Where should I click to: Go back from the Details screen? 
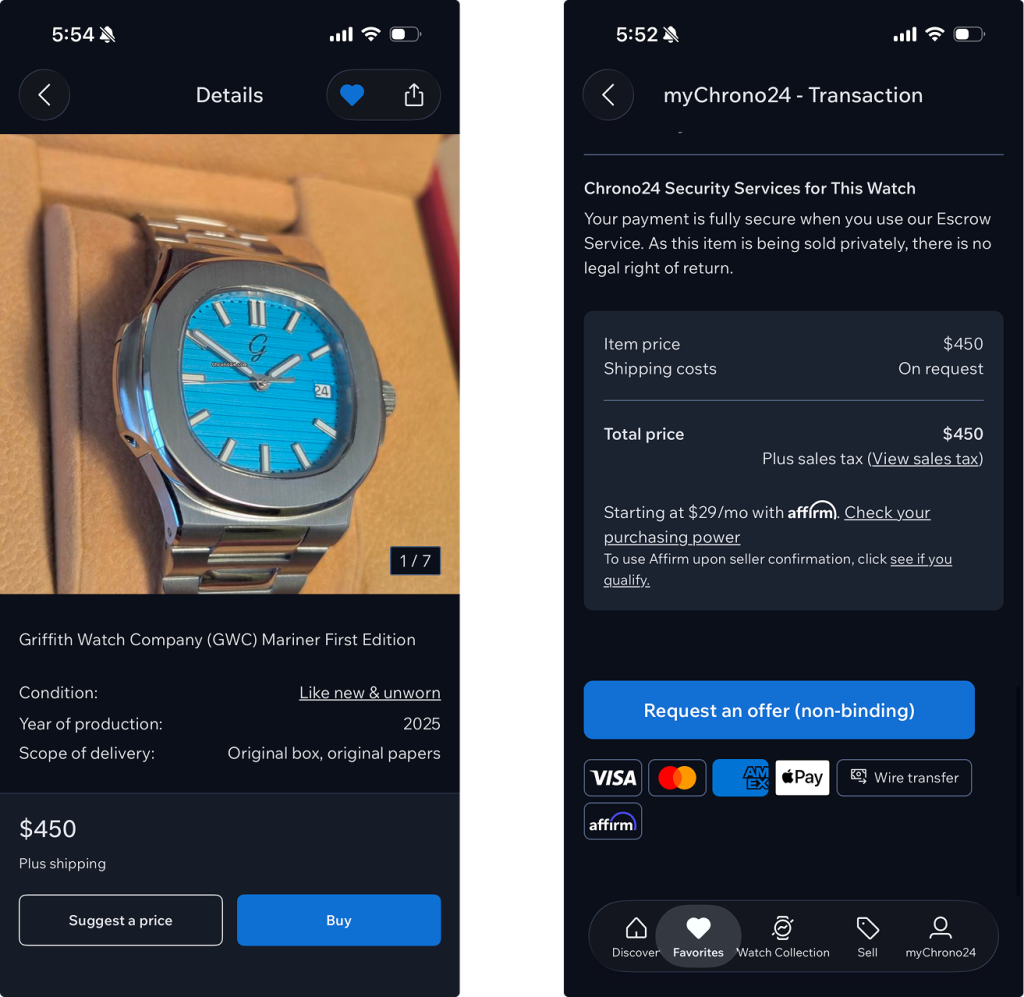click(44, 95)
